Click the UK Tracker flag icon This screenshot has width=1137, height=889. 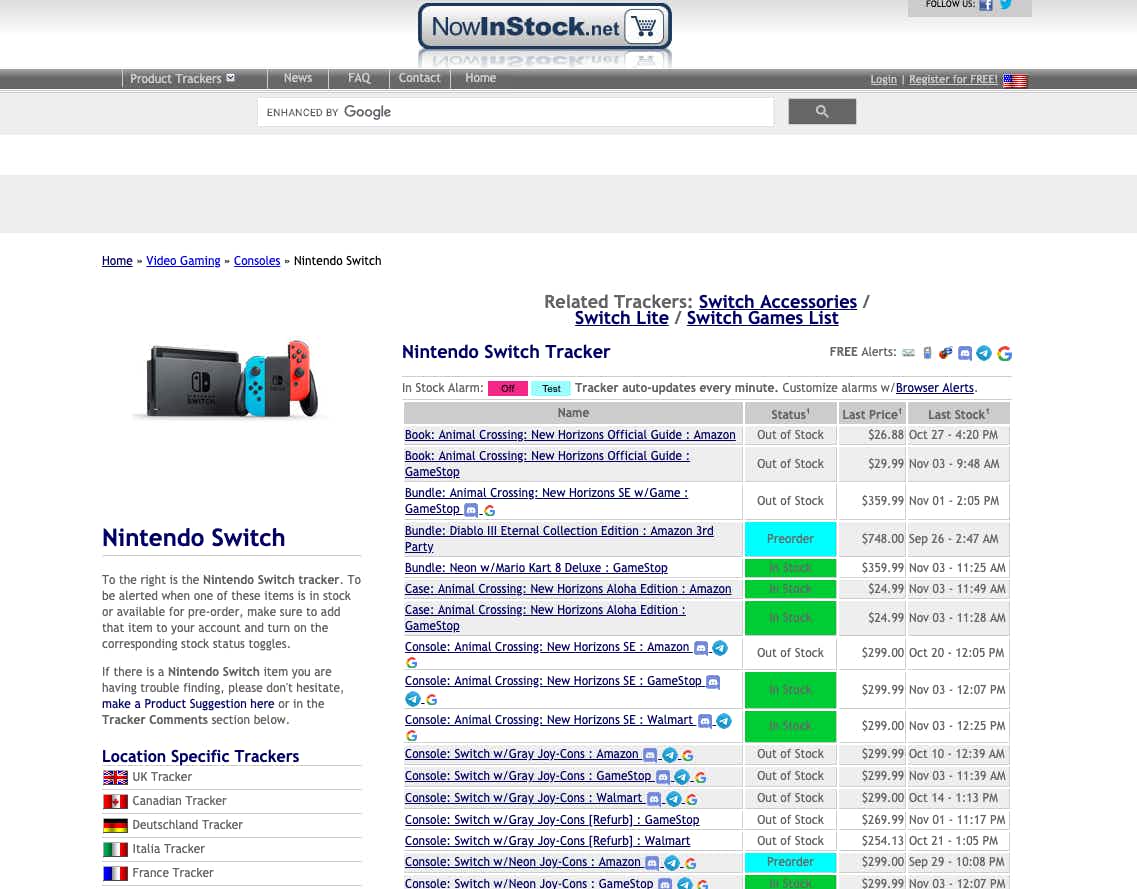(116, 777)
